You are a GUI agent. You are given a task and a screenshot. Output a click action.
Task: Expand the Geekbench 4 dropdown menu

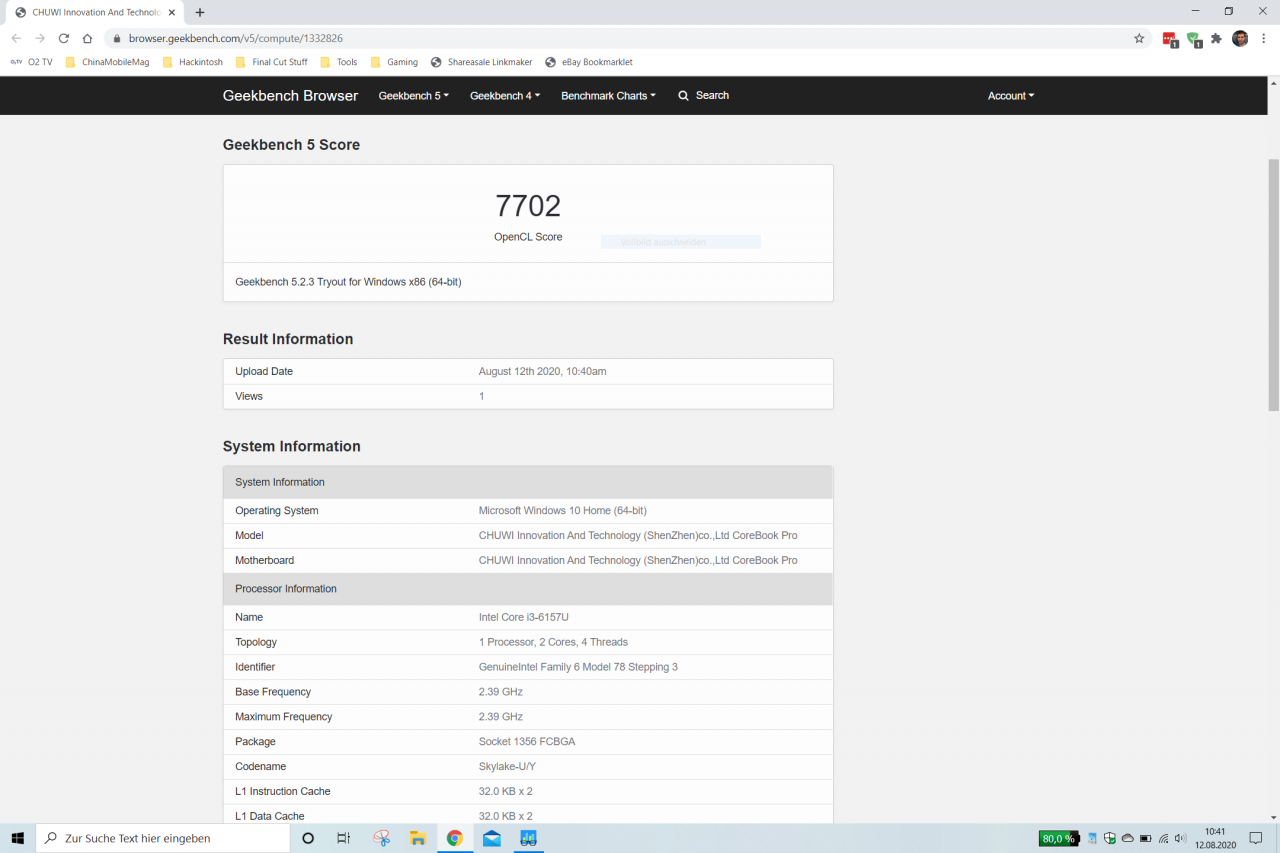click(x=505, y=96)
